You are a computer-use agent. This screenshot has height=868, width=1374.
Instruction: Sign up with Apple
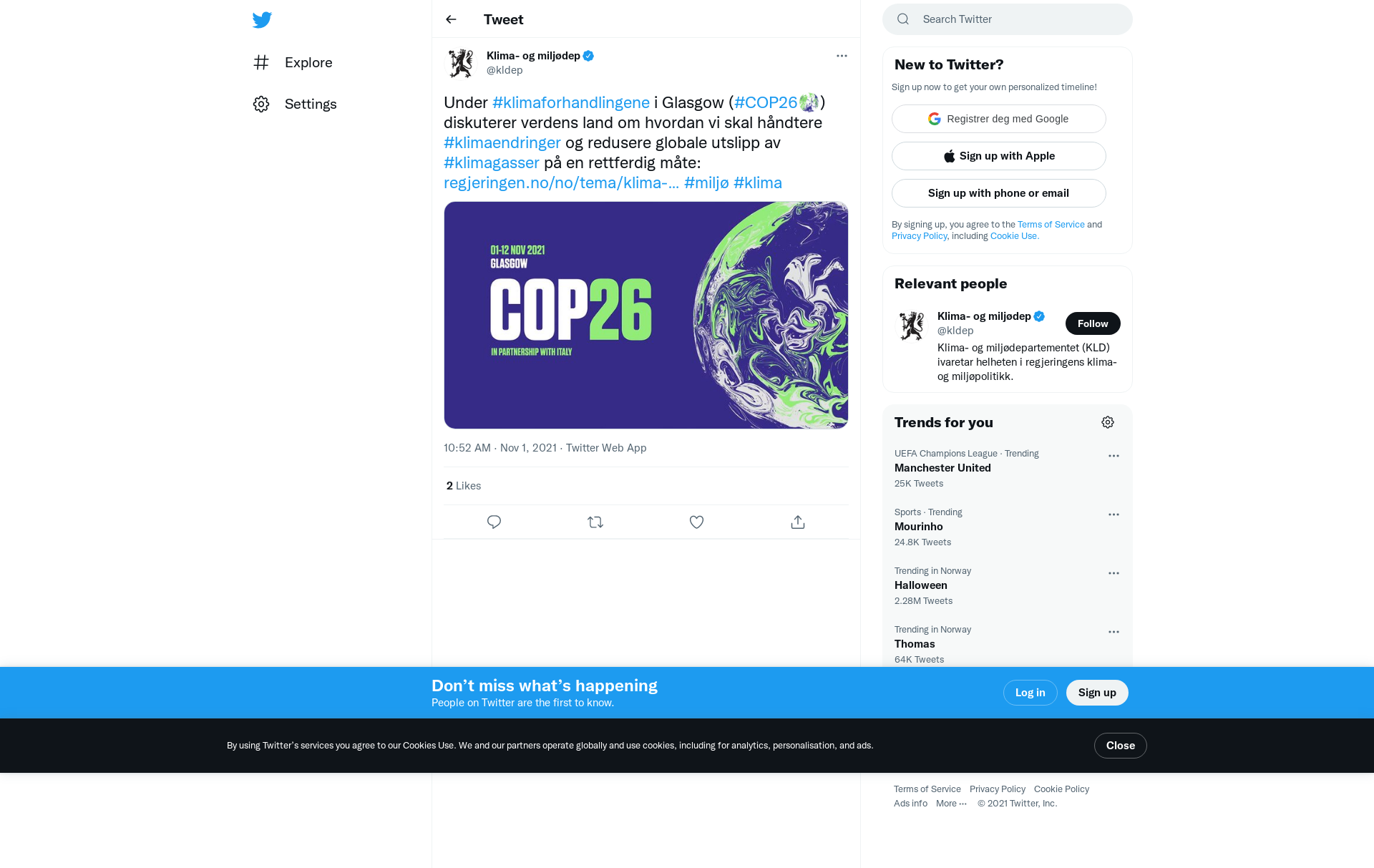point(998,156)
